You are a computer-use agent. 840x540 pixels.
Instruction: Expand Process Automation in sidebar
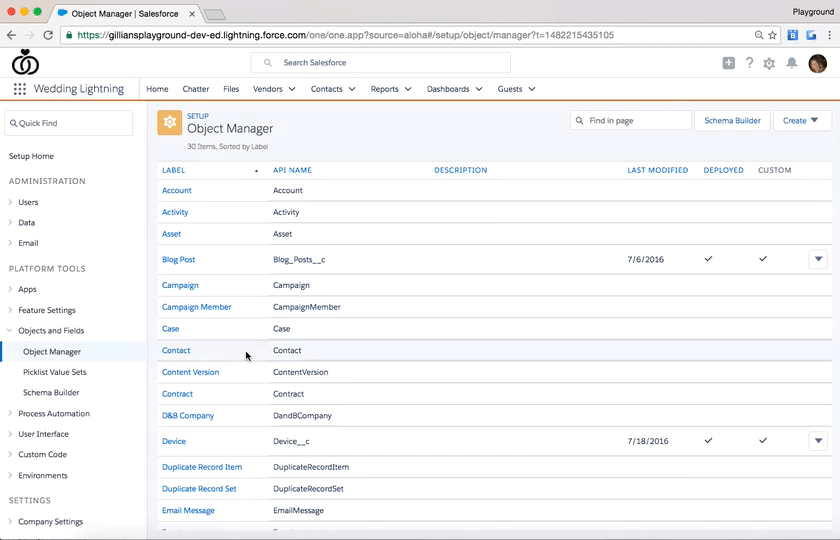point(10,413)
